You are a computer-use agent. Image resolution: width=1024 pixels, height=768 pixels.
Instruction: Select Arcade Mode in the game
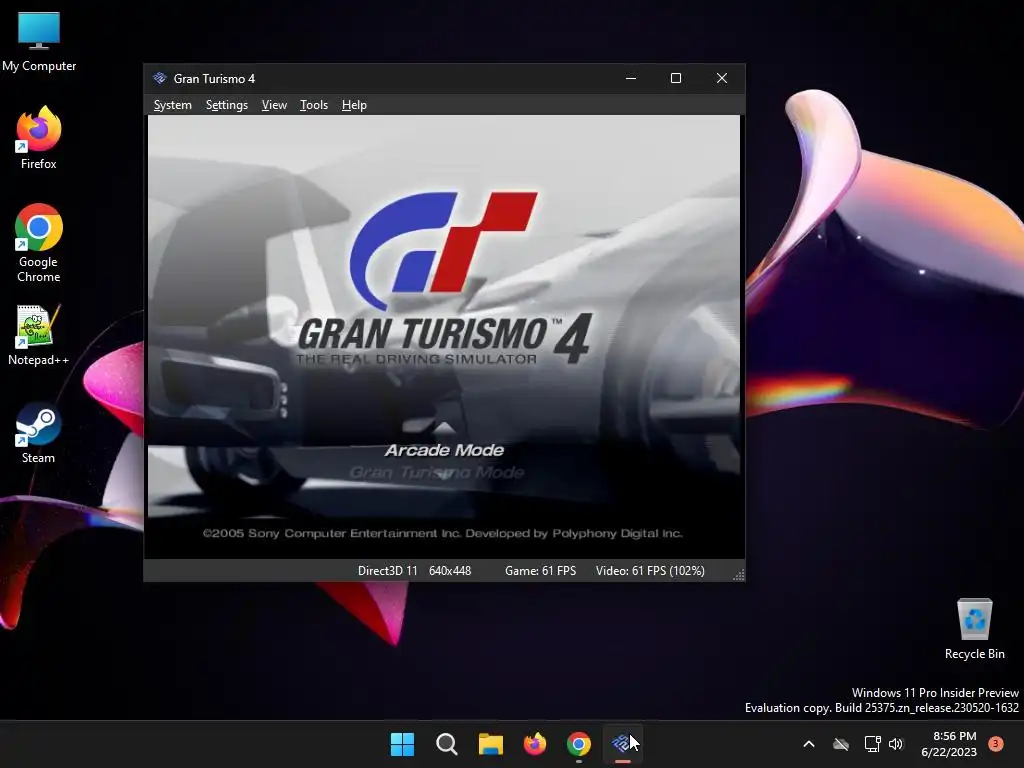tap(444, 450)
